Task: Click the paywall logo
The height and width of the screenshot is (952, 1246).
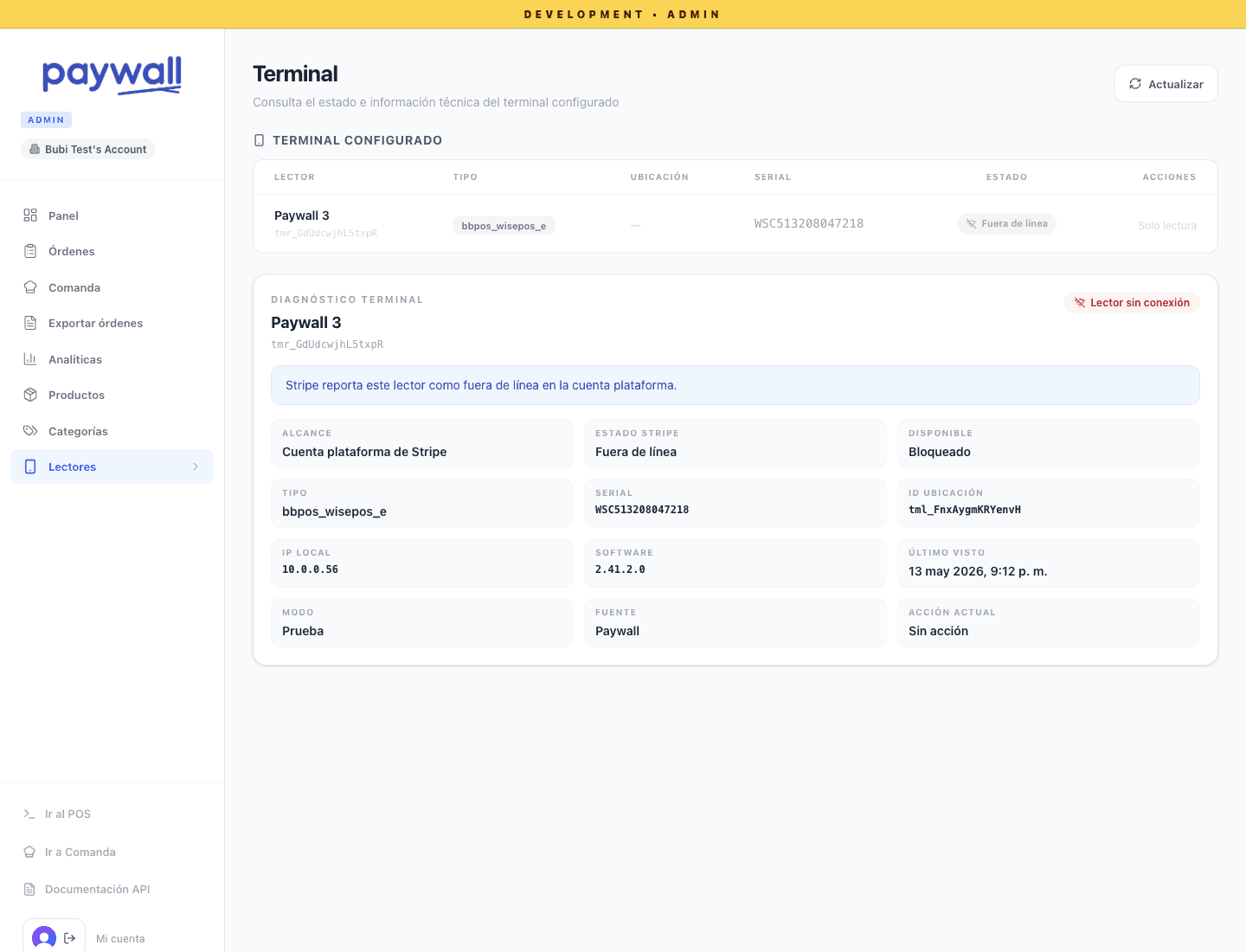Action: click(x=112, y=74)
